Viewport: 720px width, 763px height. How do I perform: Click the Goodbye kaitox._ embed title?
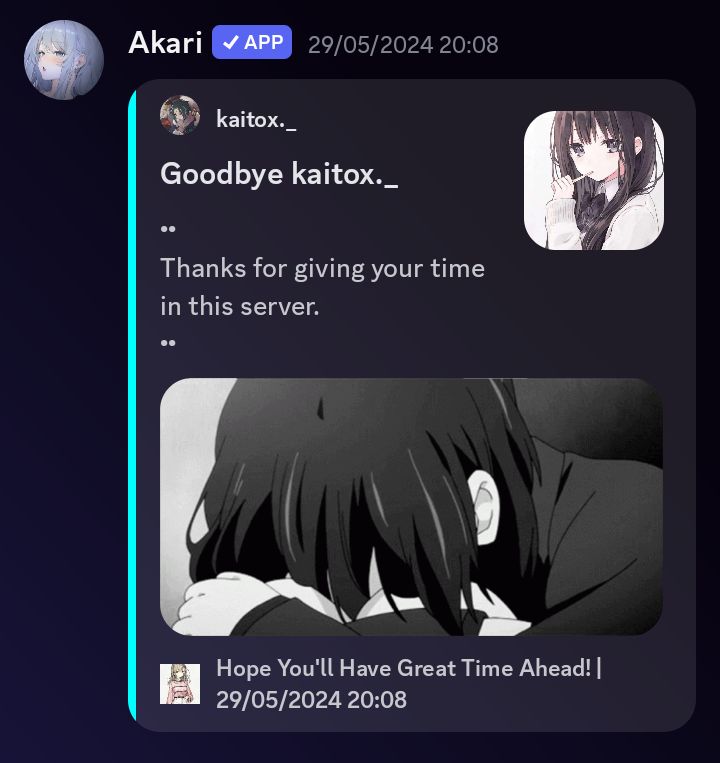point(279,174)
